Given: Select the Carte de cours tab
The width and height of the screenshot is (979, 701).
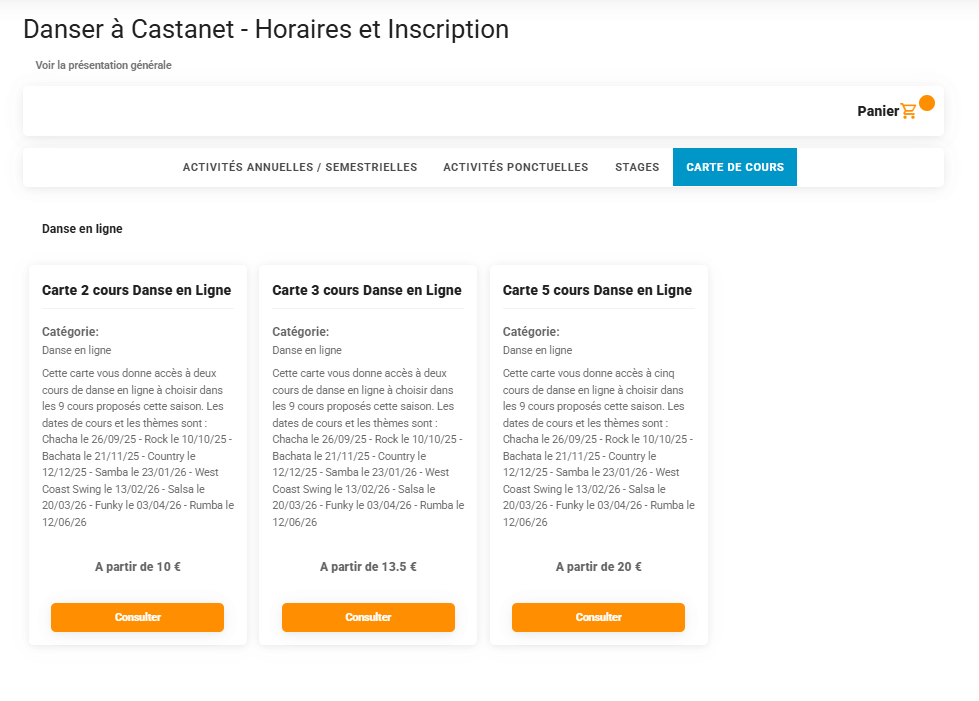Looking at the screenshot, I should [735, 167].
